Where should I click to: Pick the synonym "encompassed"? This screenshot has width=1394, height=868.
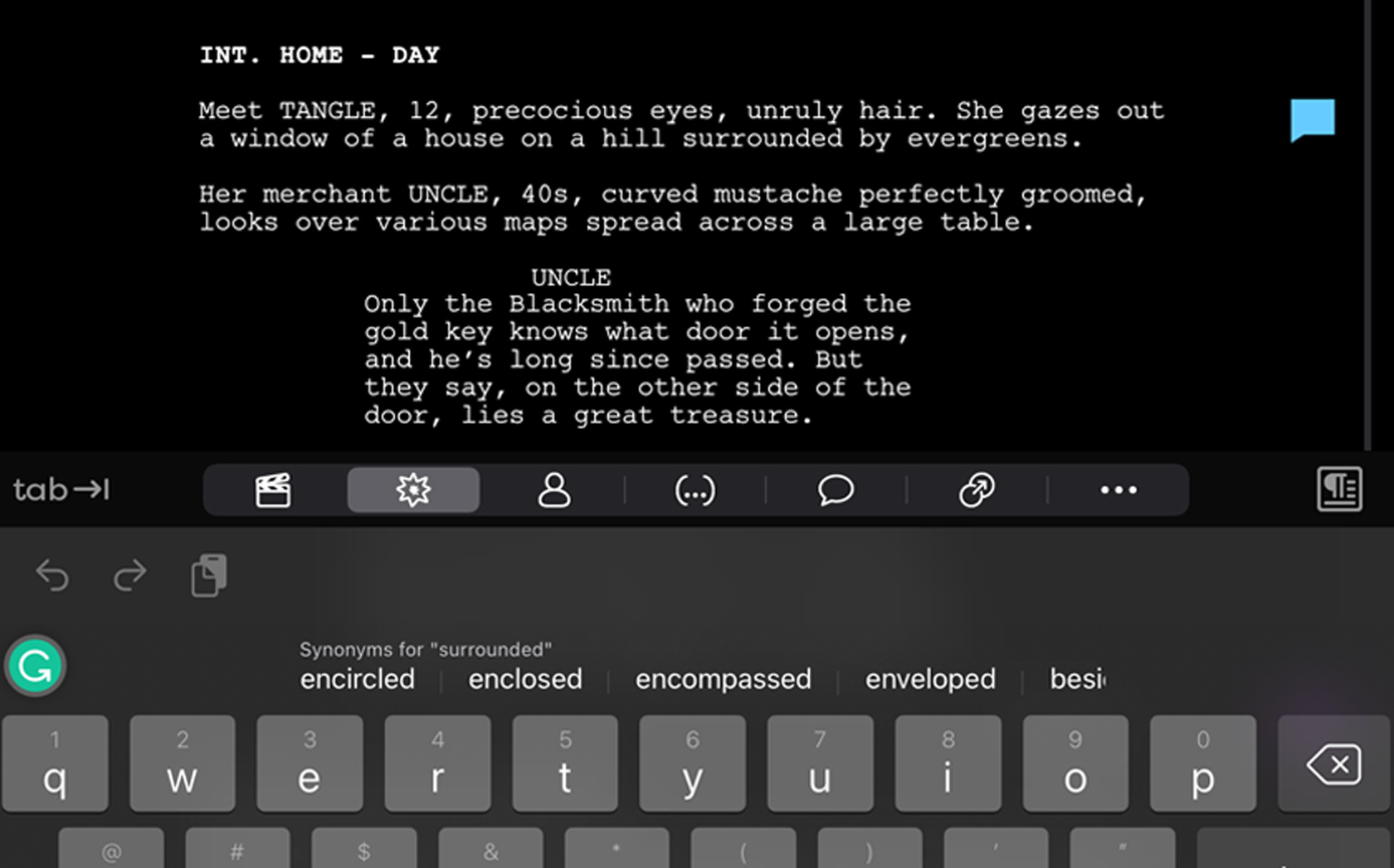pos(724,679)
